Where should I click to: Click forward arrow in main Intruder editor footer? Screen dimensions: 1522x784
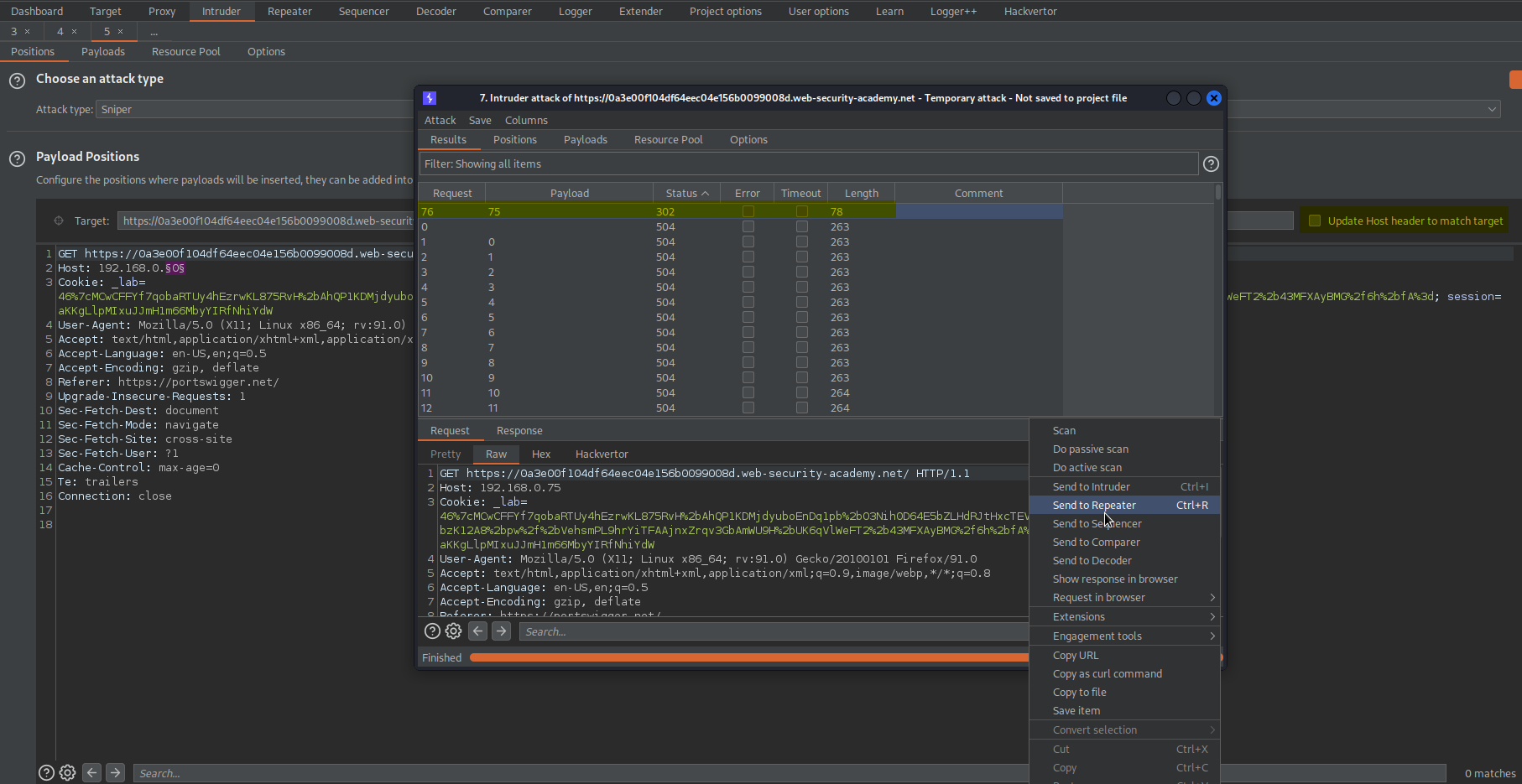point(116,773)
